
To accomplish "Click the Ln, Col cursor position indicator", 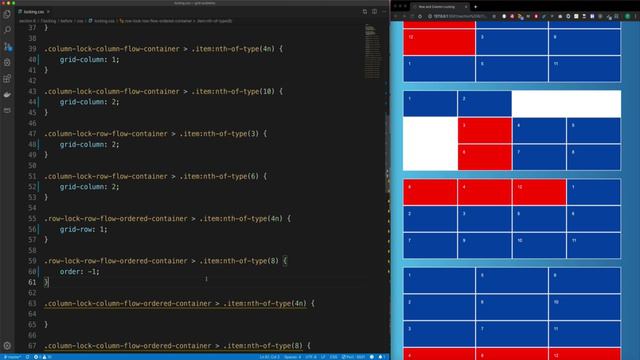I will tap(269, 357).
